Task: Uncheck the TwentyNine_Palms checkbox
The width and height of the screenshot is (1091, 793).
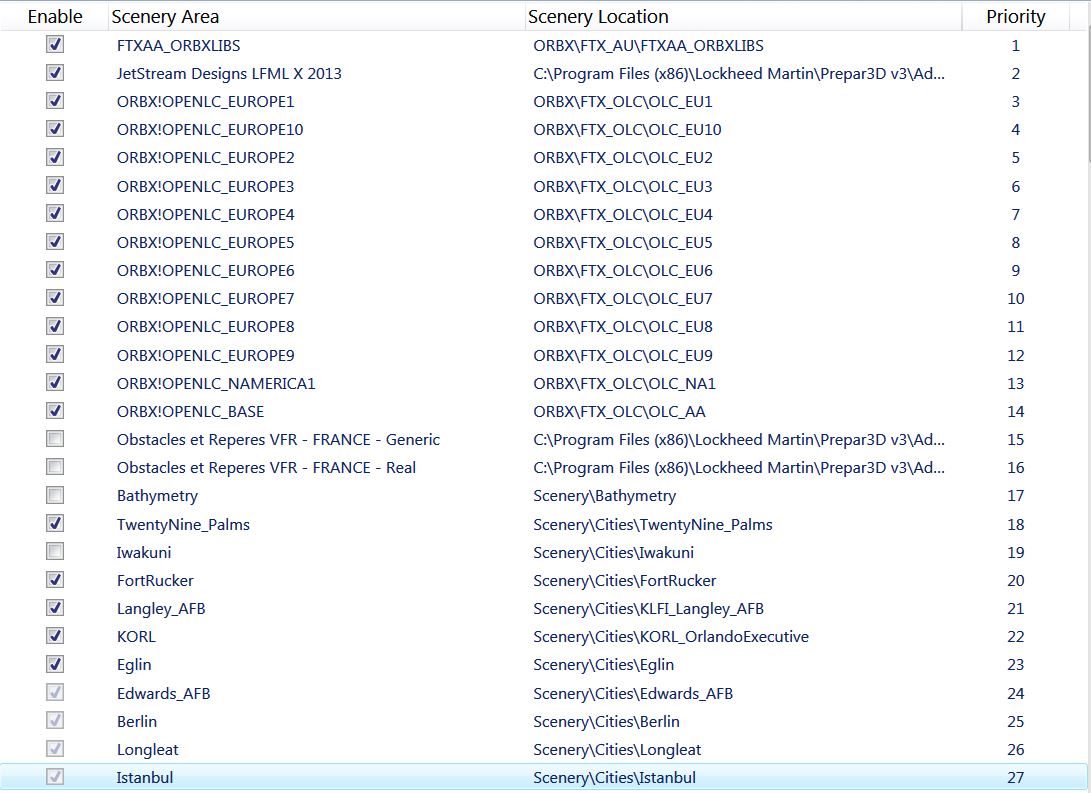Action: [55, 522]
